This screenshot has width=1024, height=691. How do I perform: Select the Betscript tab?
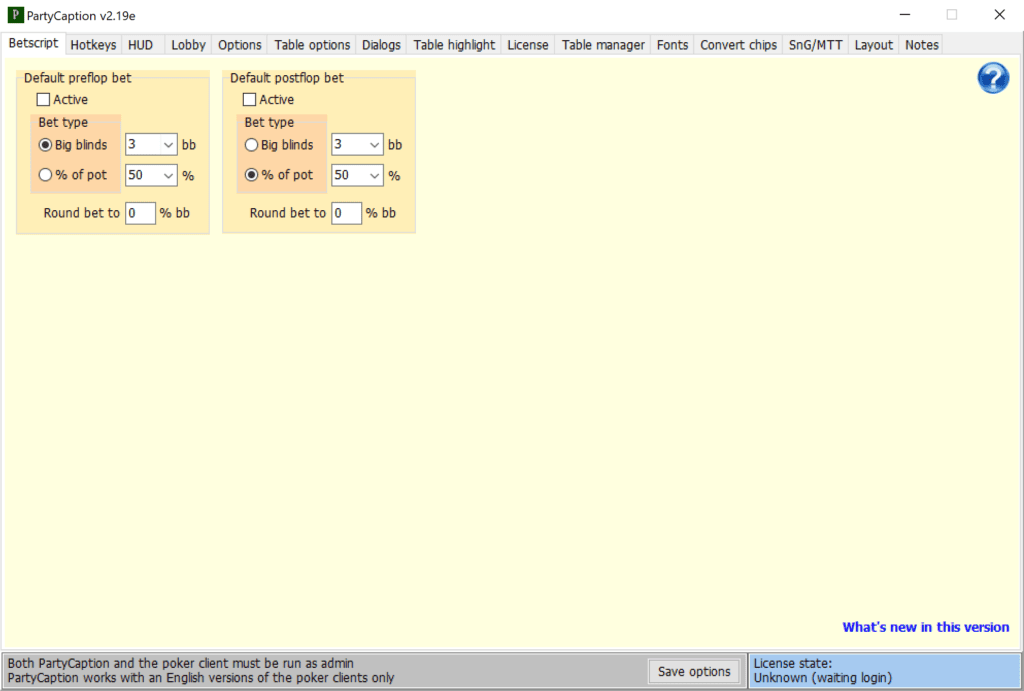(33, 43)
